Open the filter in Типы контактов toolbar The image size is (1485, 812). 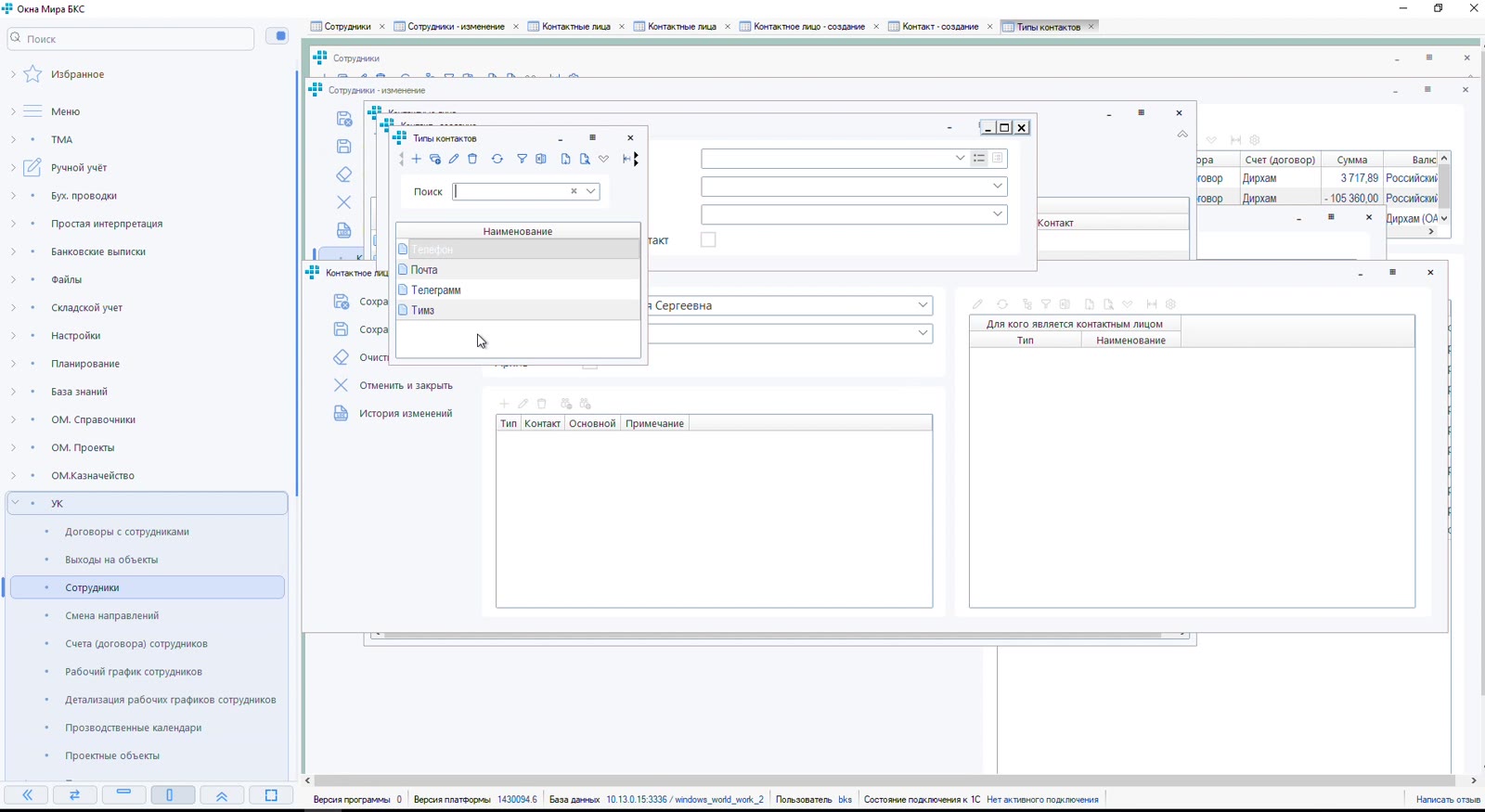523,160
